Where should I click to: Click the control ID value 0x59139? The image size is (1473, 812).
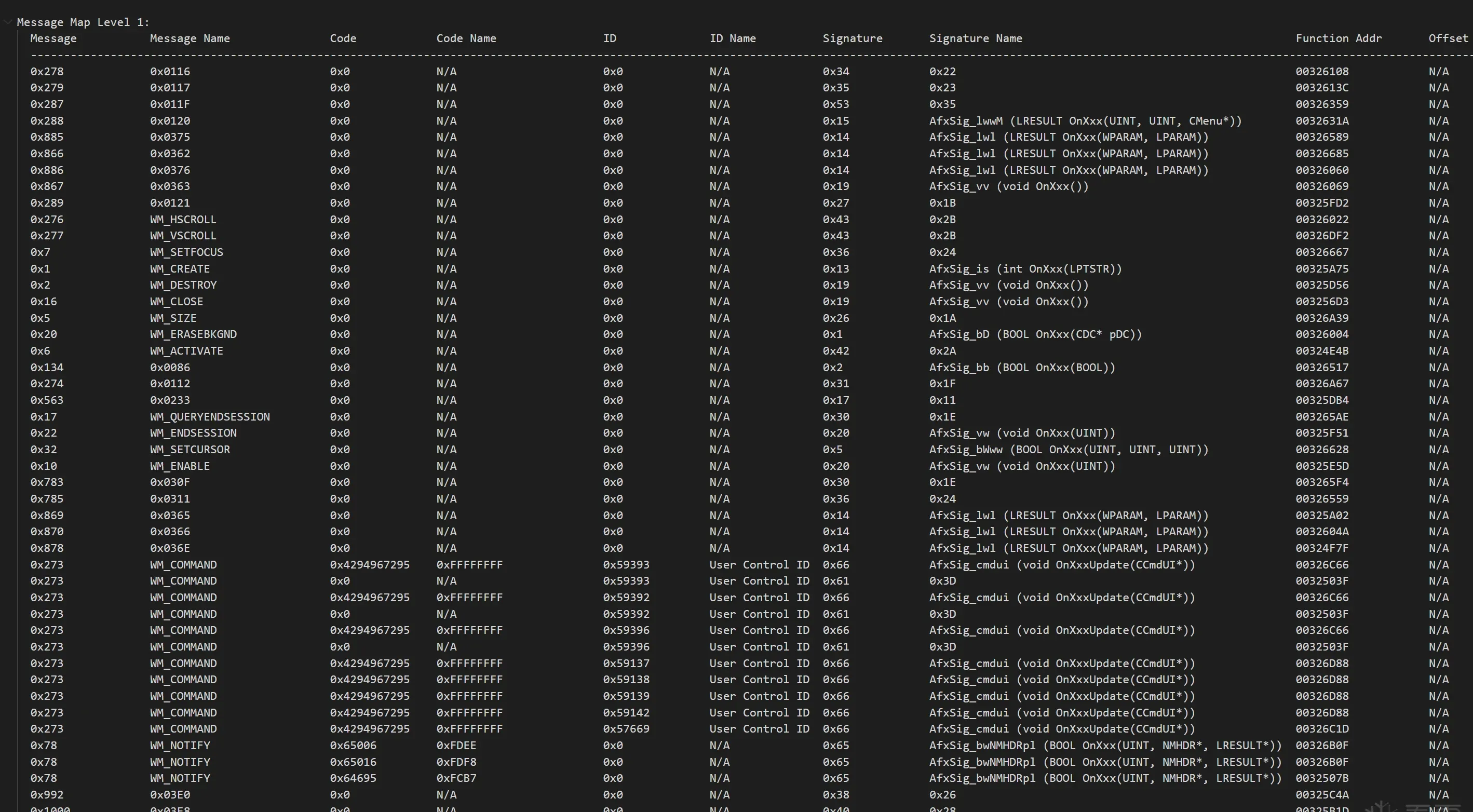click(x=626, y=696)
